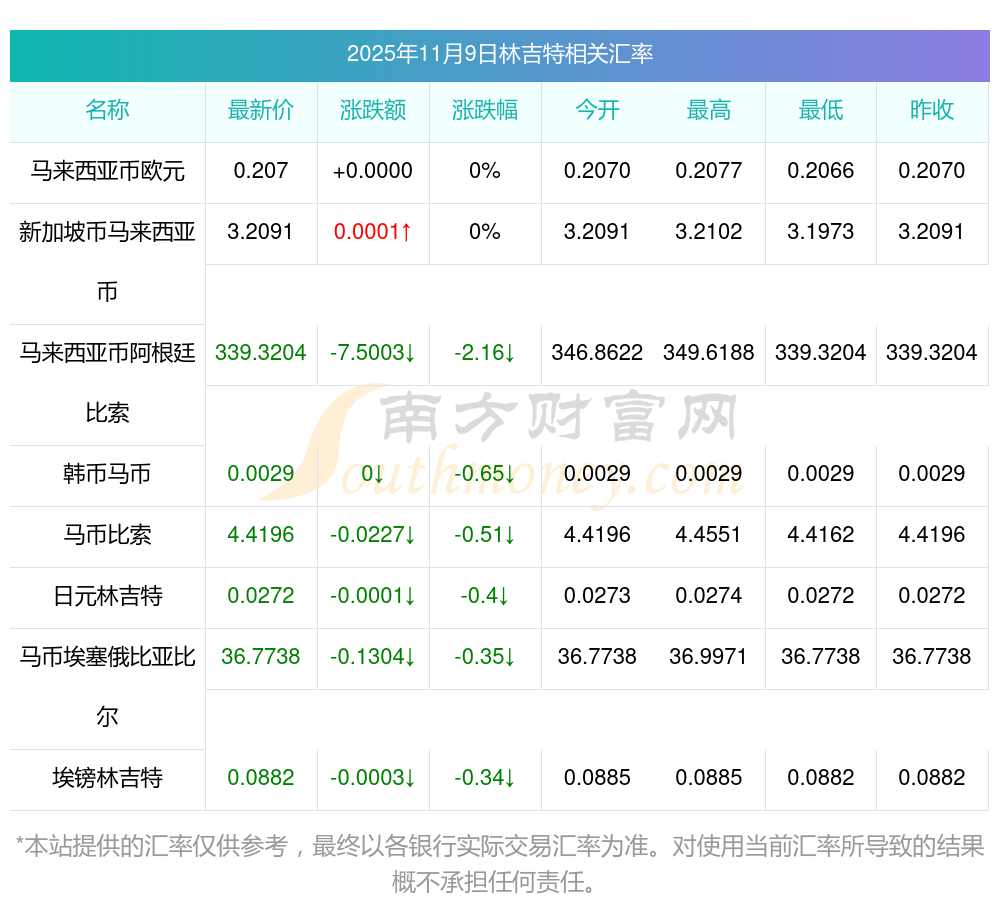Viewport: 1000px width, 913px height.
Task: Click the high value 0.2077
Action: pos(709,171)
